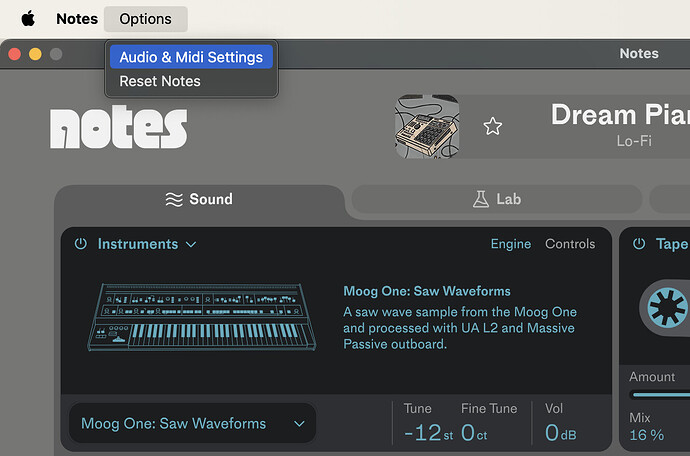Close the Notes window with red button
The height and width of the screenshot is (456, 690).
[x=15, y=54]
